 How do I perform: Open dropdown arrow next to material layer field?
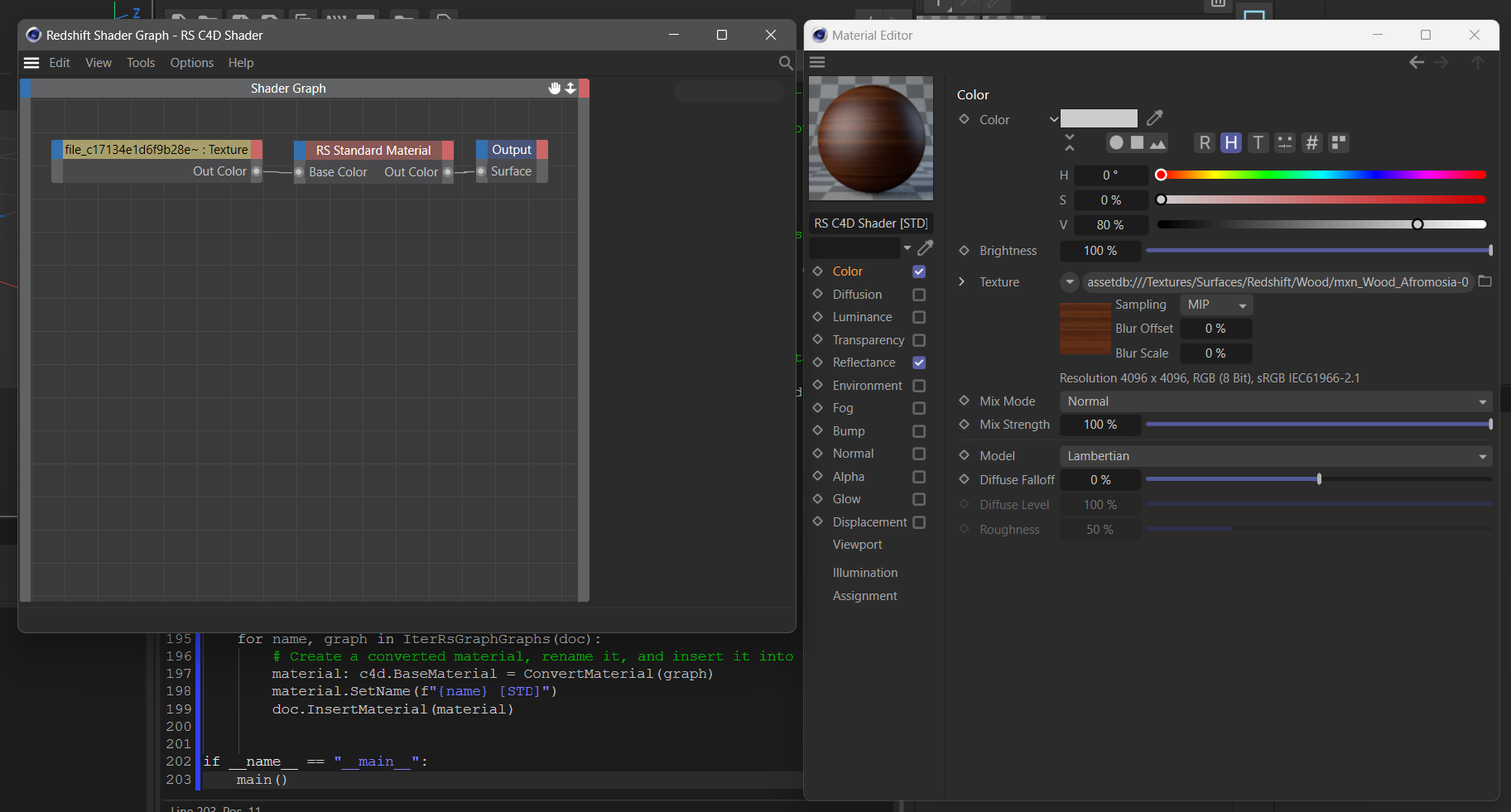click(907, 247)
